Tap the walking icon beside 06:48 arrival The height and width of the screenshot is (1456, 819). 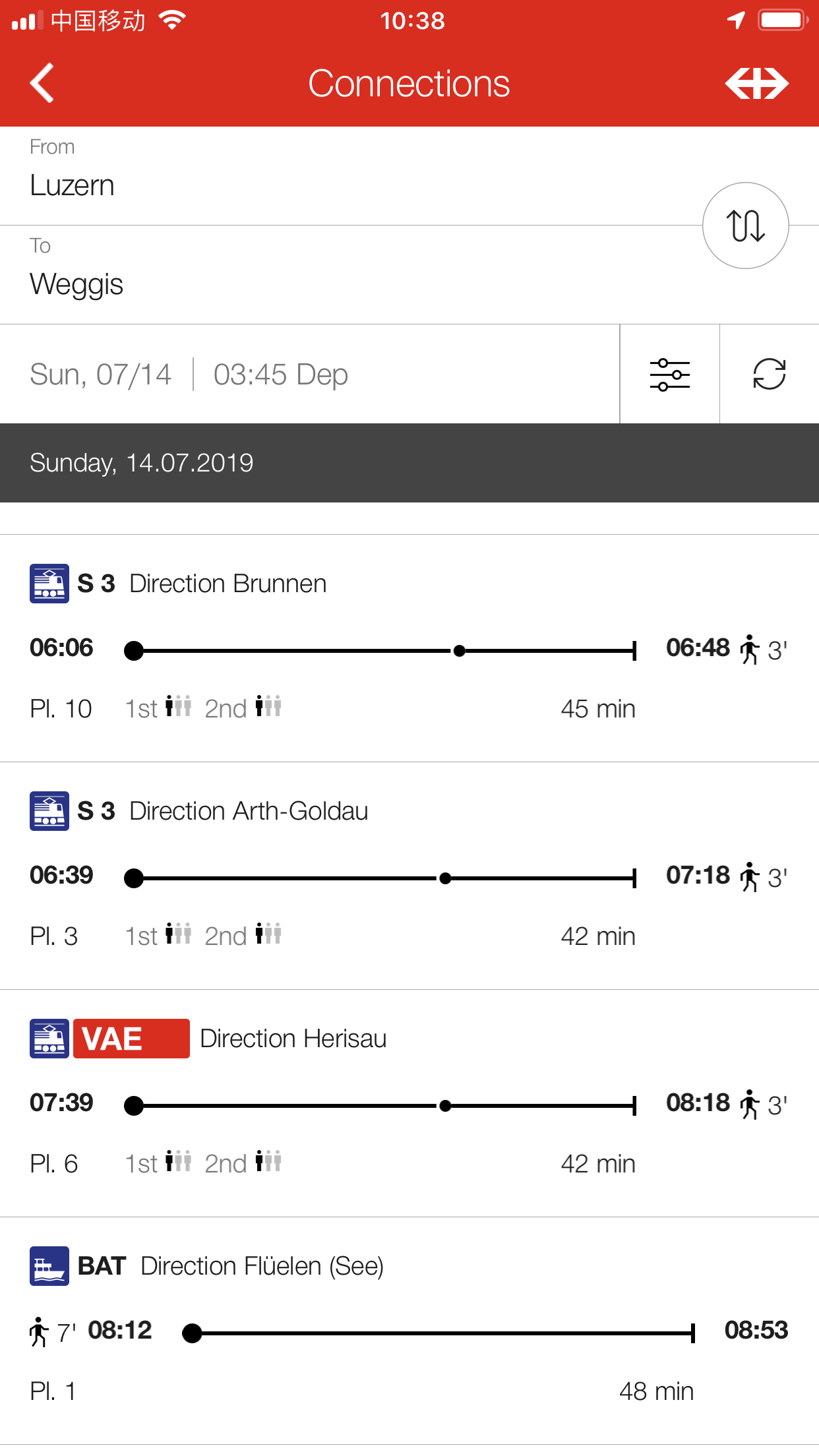coord(749,650)
